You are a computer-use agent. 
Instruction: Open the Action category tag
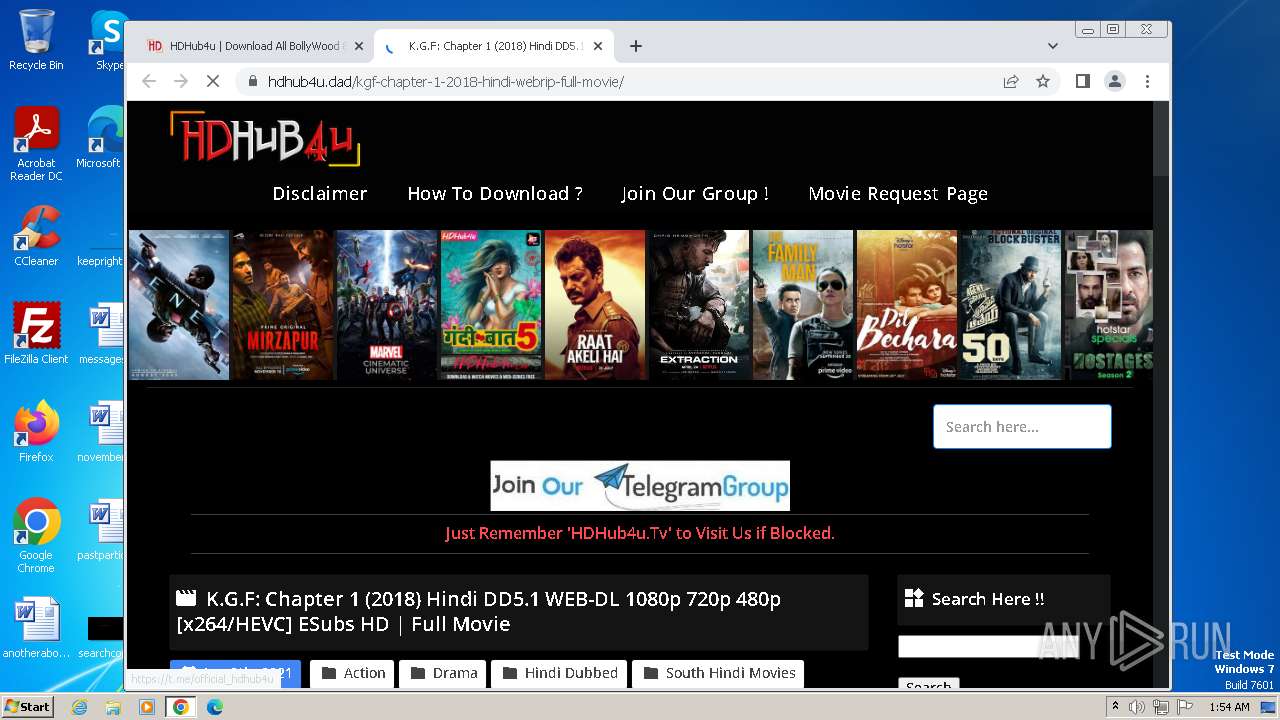(x=354, y=673)
